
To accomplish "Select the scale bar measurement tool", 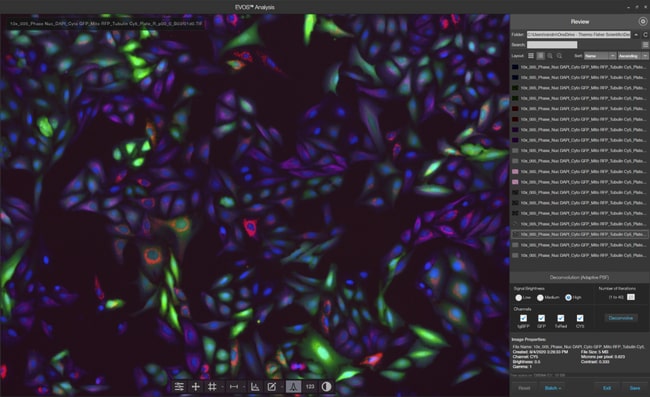I will (234, 387).
